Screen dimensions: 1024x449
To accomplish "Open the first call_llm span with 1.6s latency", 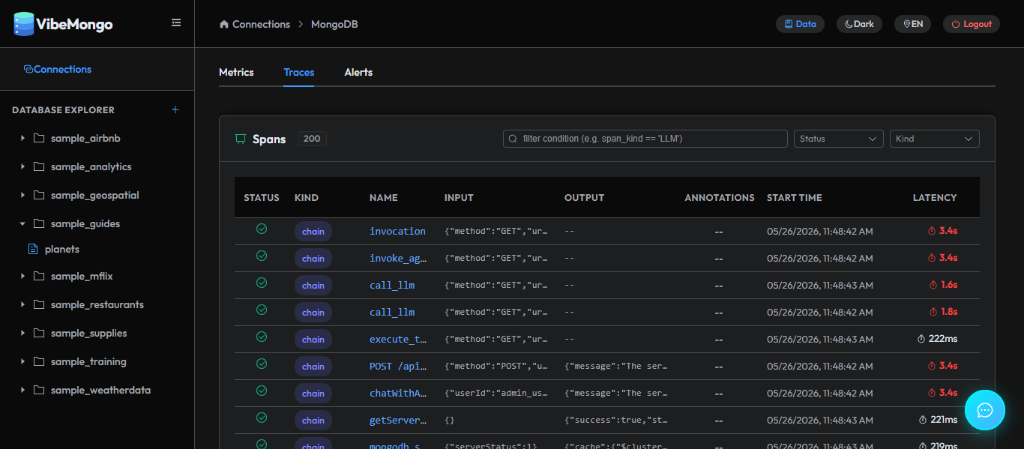I will (392, 285).
